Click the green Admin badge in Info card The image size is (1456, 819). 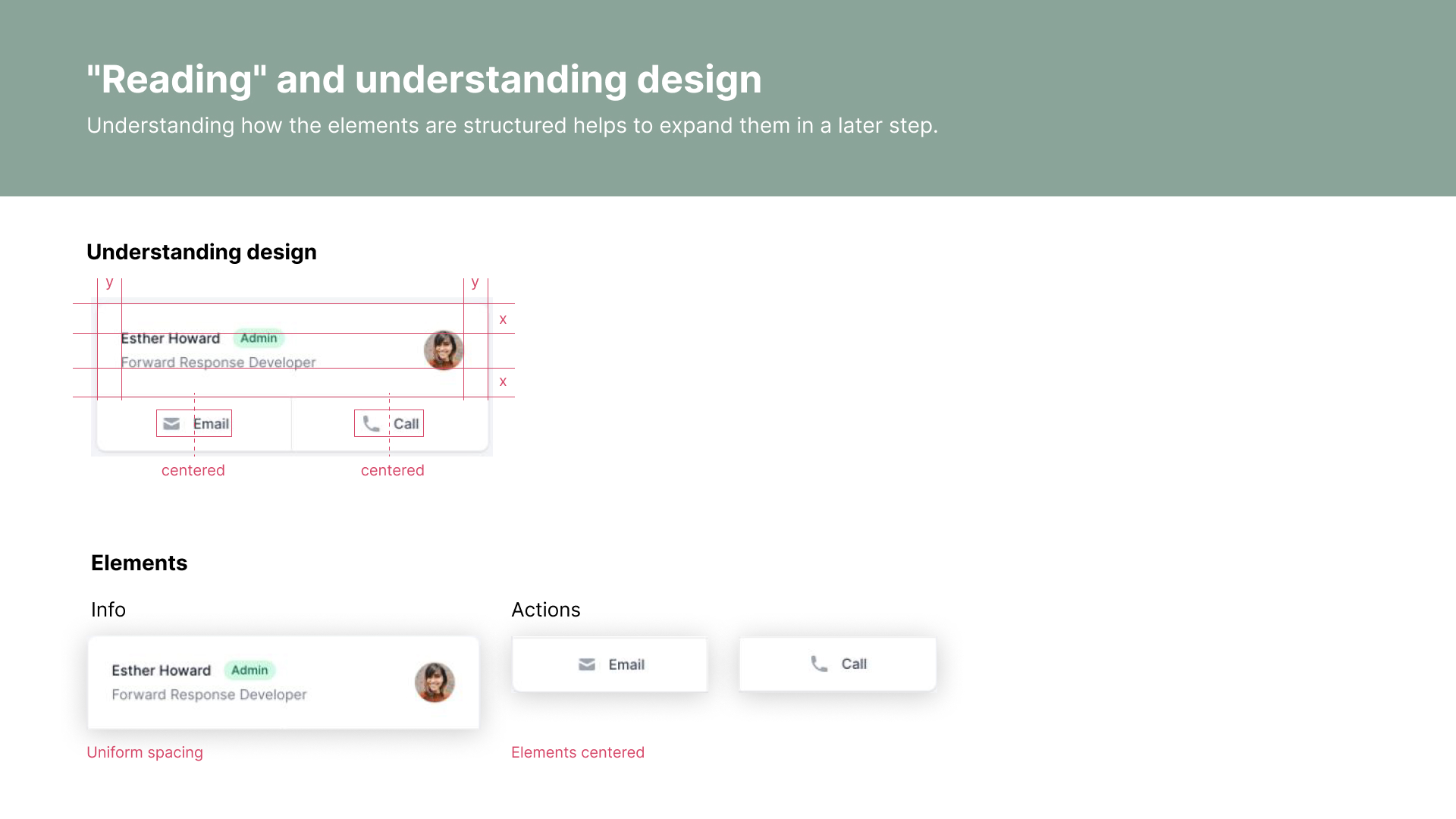point(249,670)
